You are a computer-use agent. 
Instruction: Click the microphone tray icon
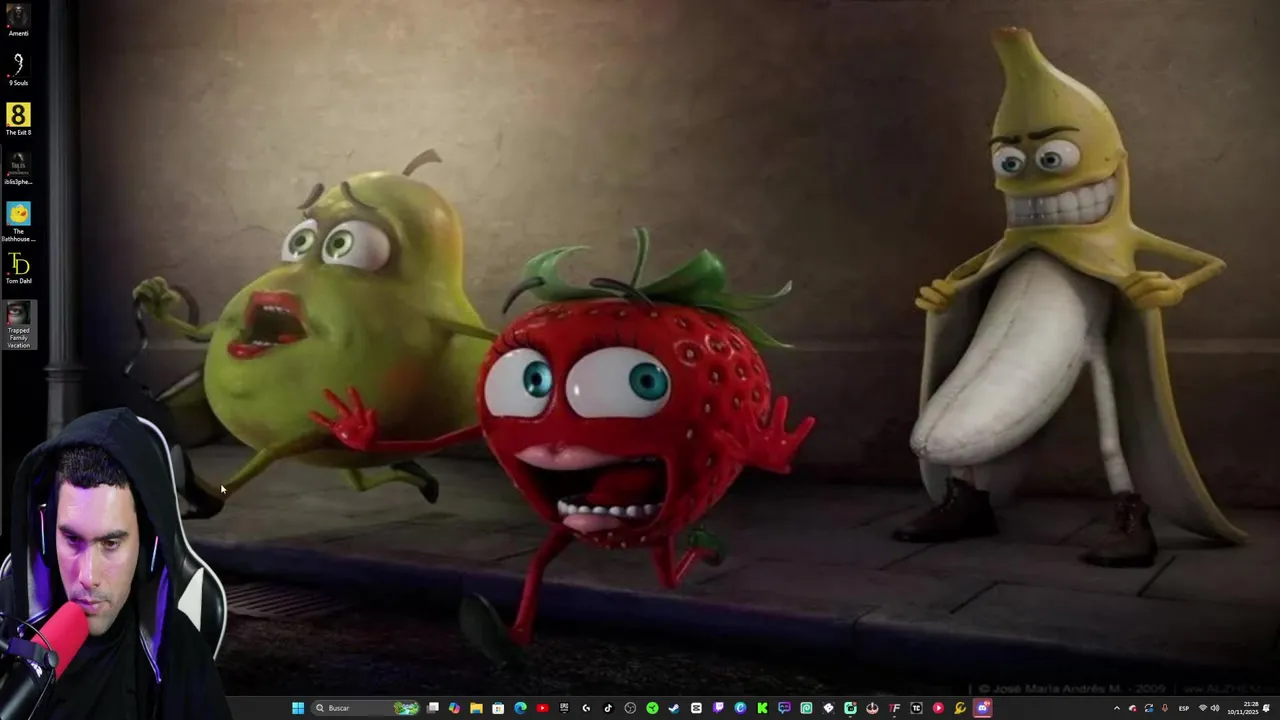(x=1165, y=708)
